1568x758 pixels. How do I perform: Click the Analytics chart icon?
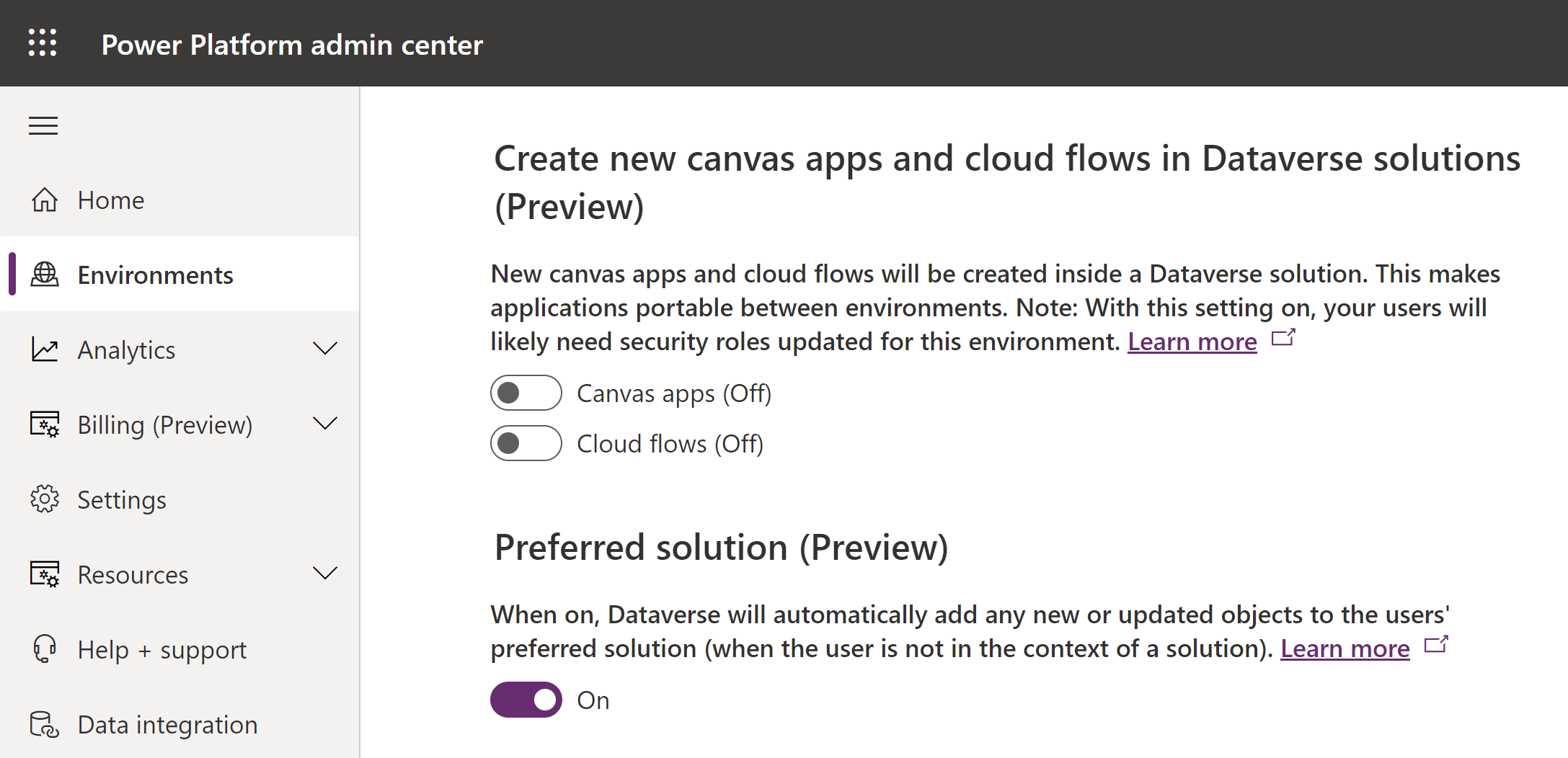(x=45, y=349)
